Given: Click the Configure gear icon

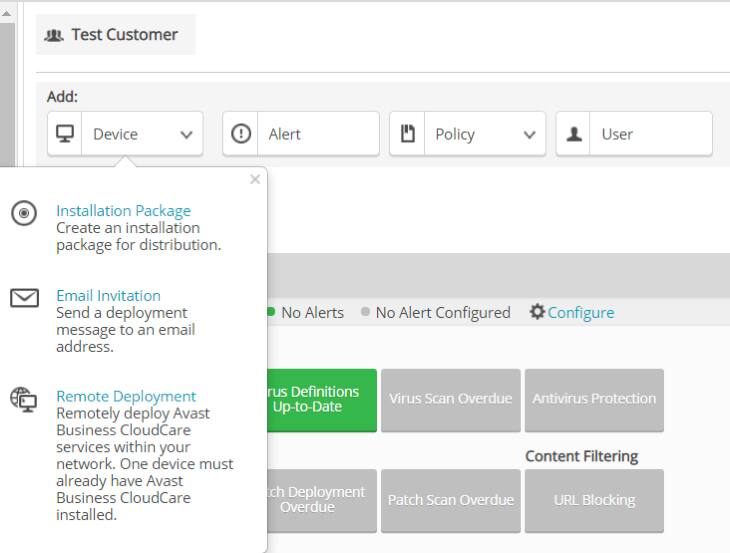Looking at the screenshot, I should tap(536, 313).
